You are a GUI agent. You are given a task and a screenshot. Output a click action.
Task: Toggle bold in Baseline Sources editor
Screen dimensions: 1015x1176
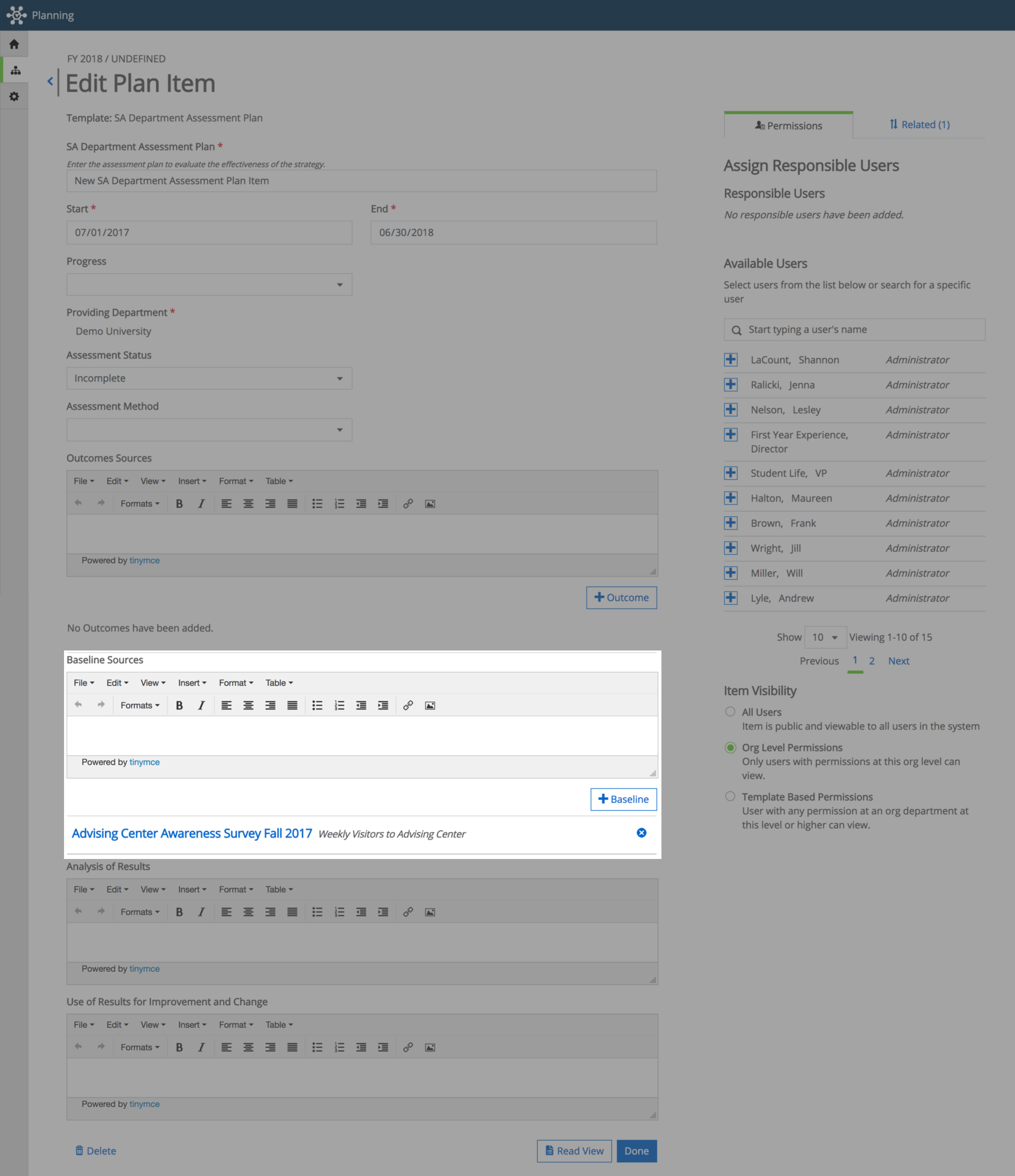click(x=179, y=706)
